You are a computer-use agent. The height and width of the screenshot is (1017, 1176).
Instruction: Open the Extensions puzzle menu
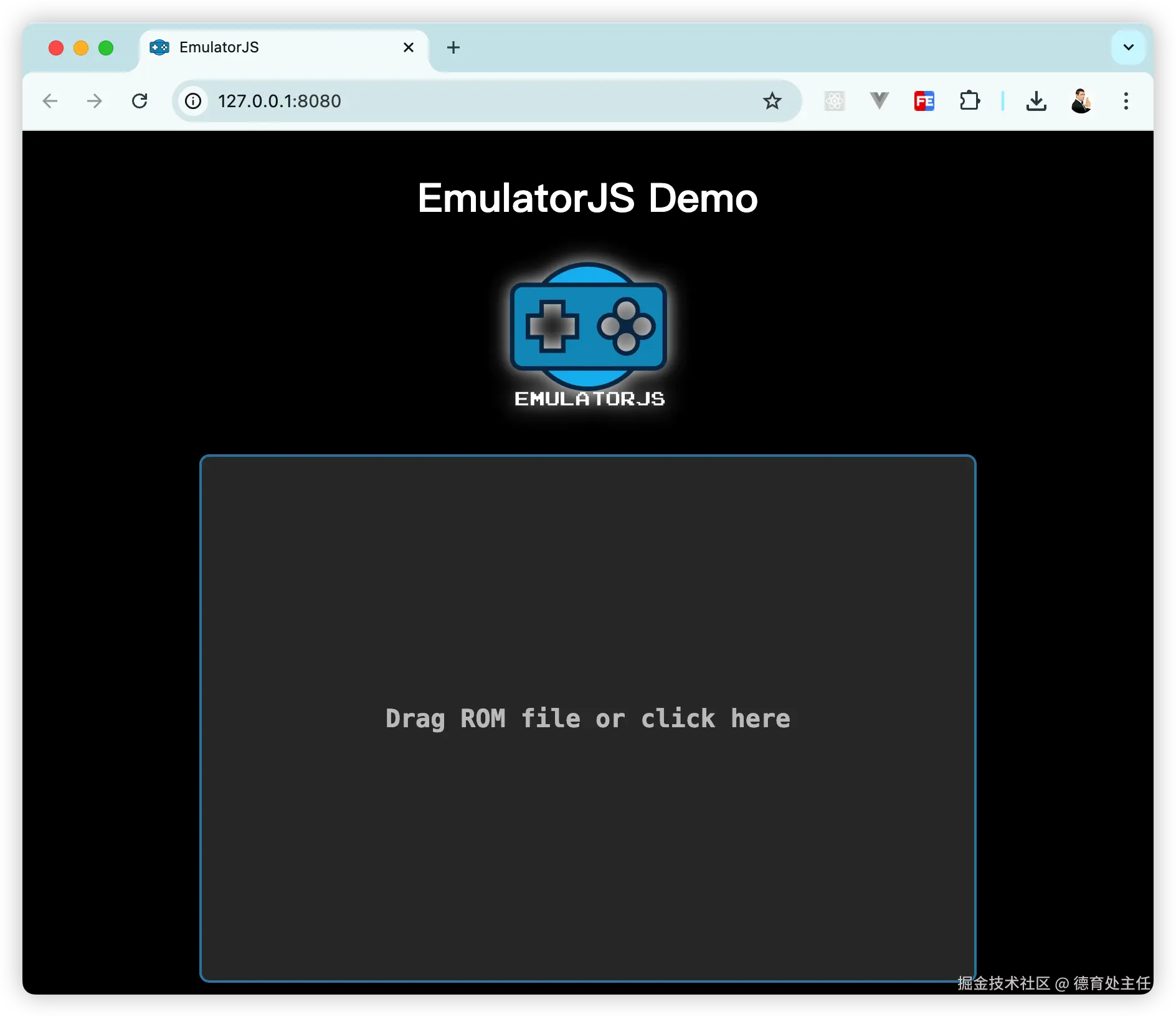969,101
